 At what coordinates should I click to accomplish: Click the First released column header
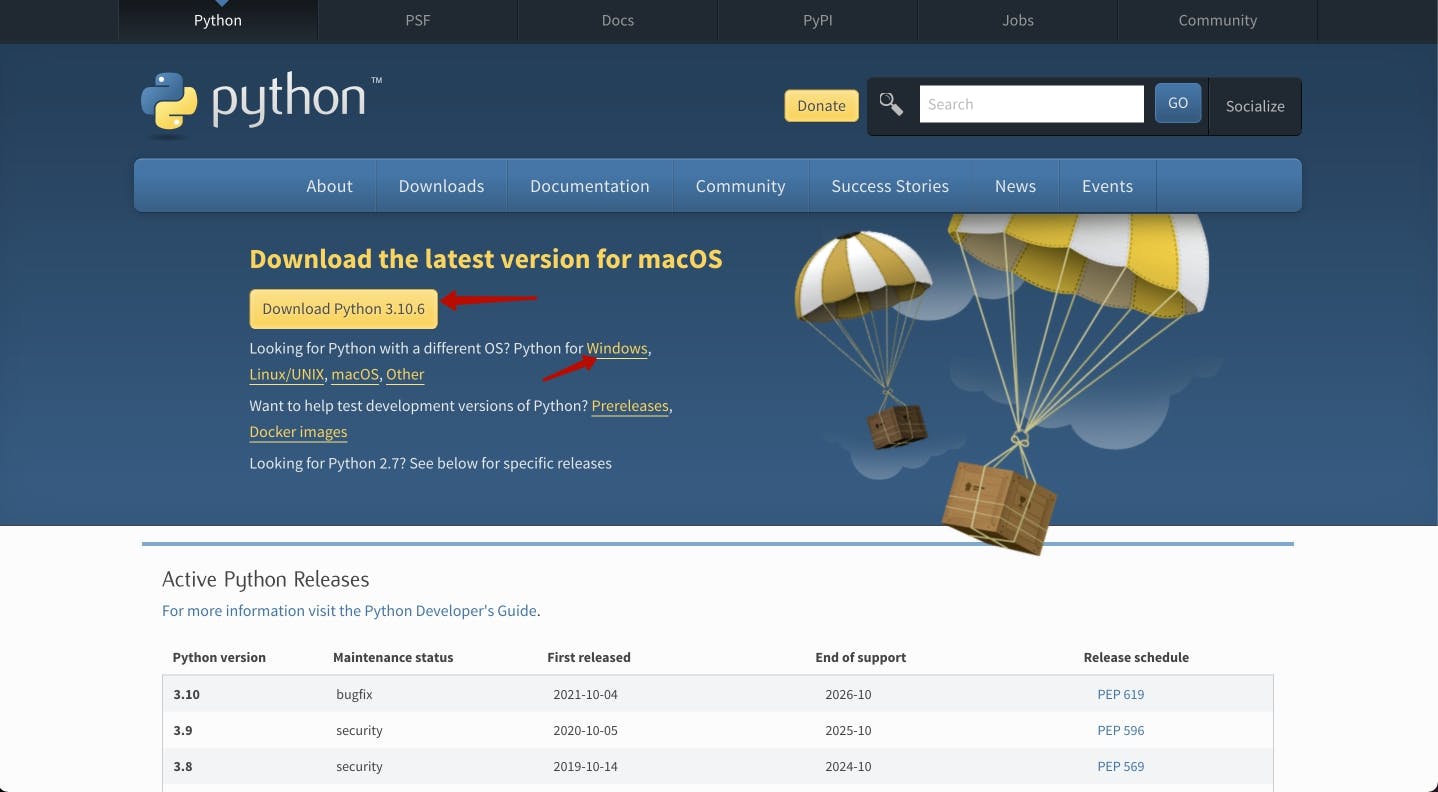[x=589, y=657]
